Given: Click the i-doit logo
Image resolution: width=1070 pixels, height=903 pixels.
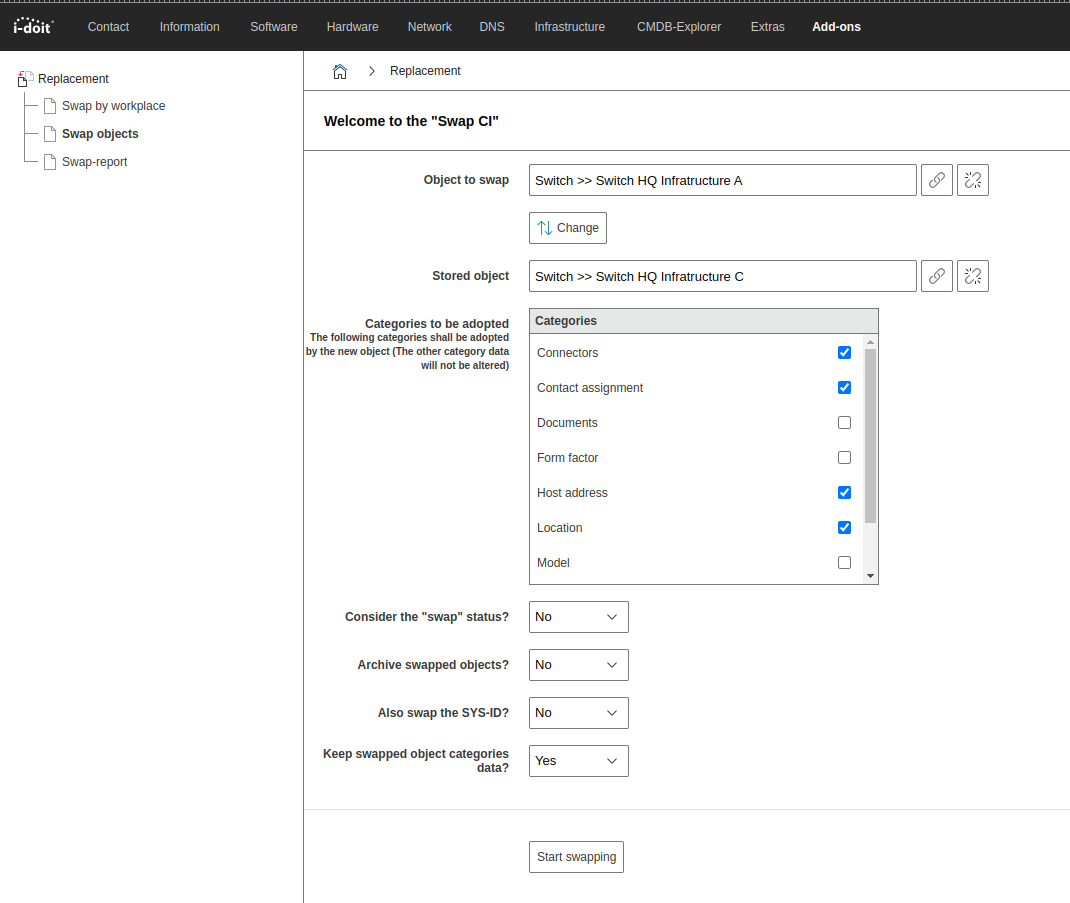Looking at the screenshot, I should (x=33, y=27).
